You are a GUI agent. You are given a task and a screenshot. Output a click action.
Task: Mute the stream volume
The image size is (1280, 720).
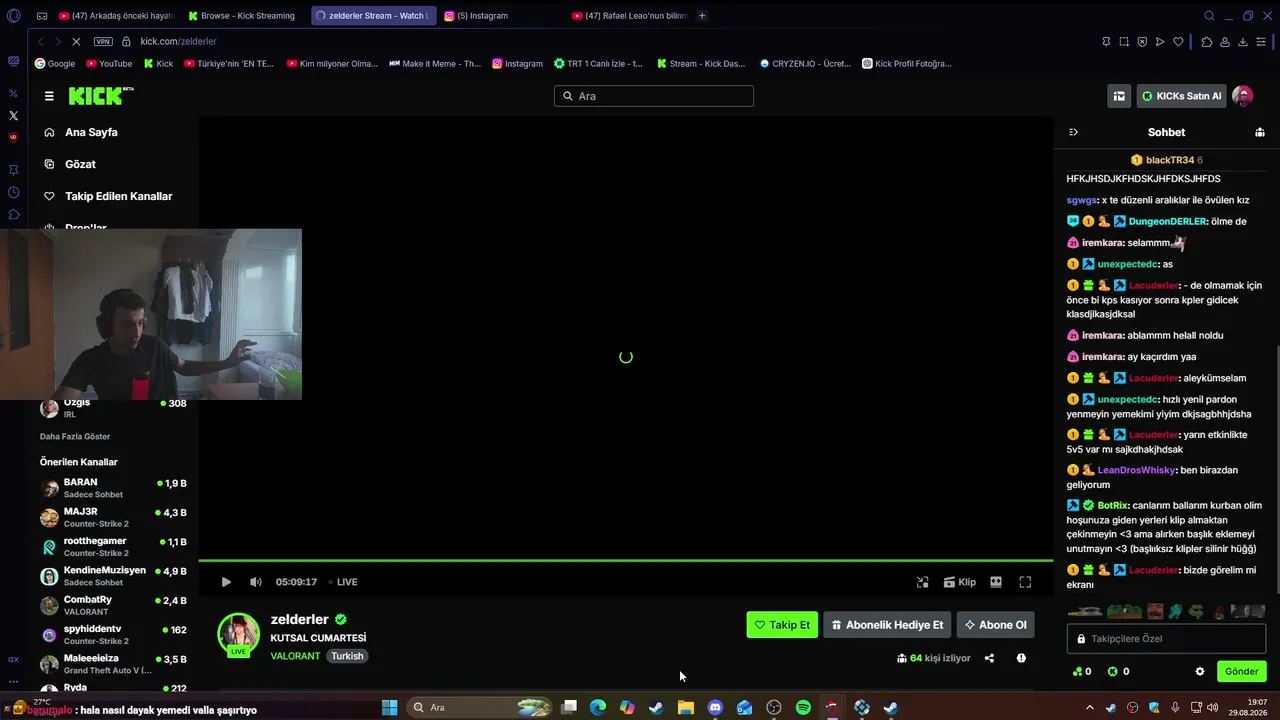tap(256, 582)
